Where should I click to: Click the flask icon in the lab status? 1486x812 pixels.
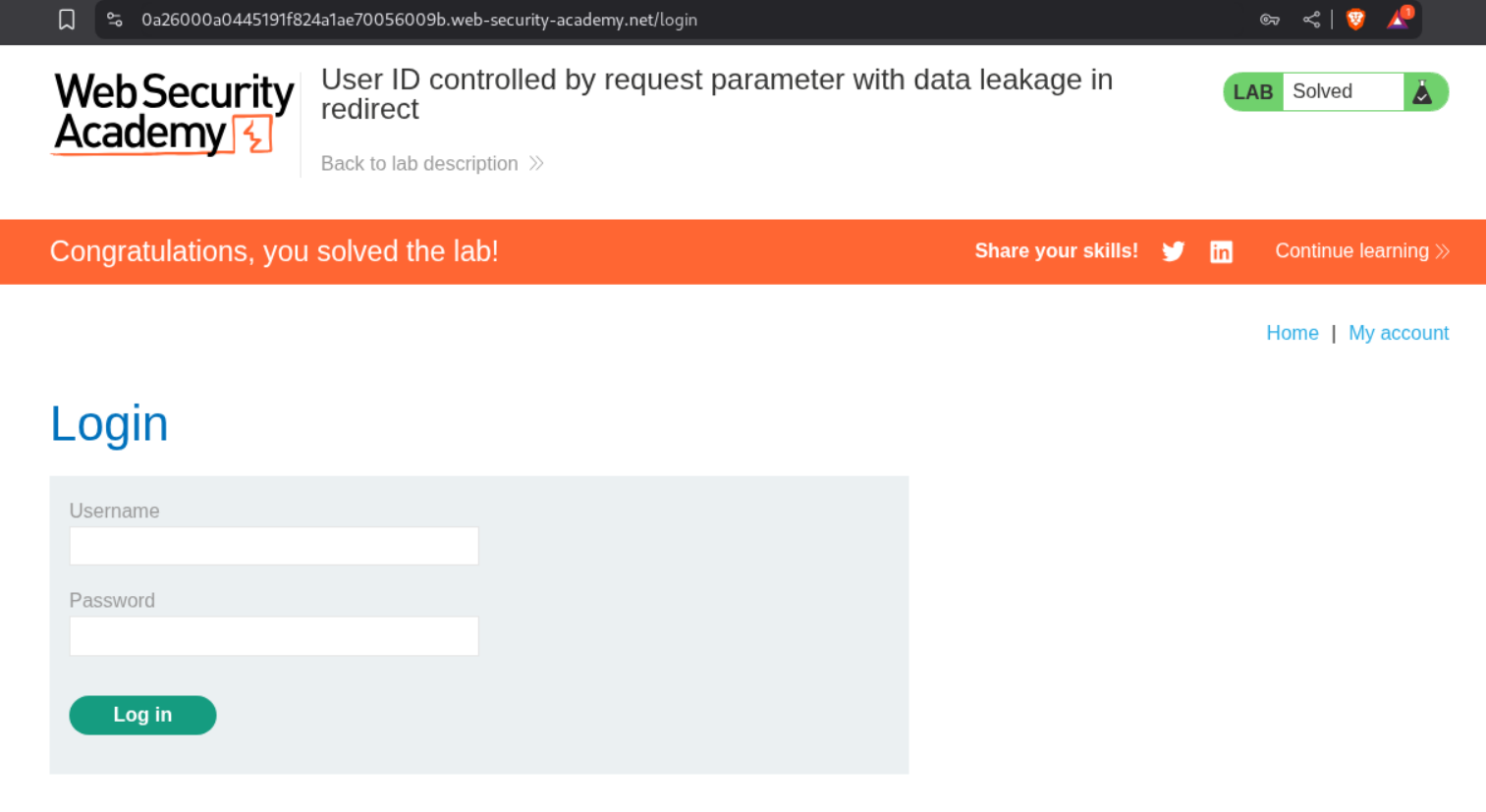click(1422, 92)
